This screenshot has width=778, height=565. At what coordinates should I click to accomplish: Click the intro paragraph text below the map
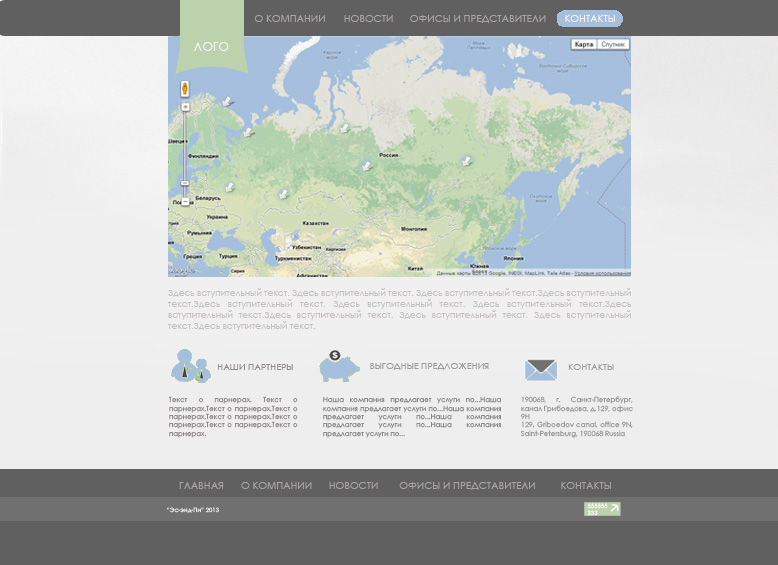399,310
